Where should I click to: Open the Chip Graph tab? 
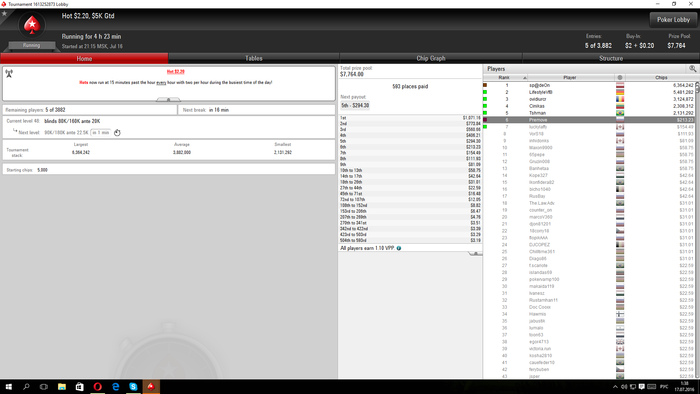pos(431,58)
